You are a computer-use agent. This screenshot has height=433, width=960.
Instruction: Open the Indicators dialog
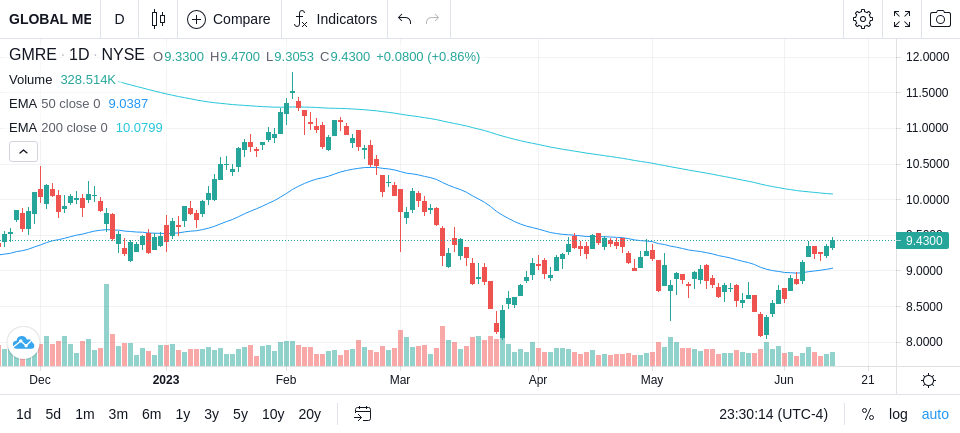click(x=335, y=19)
